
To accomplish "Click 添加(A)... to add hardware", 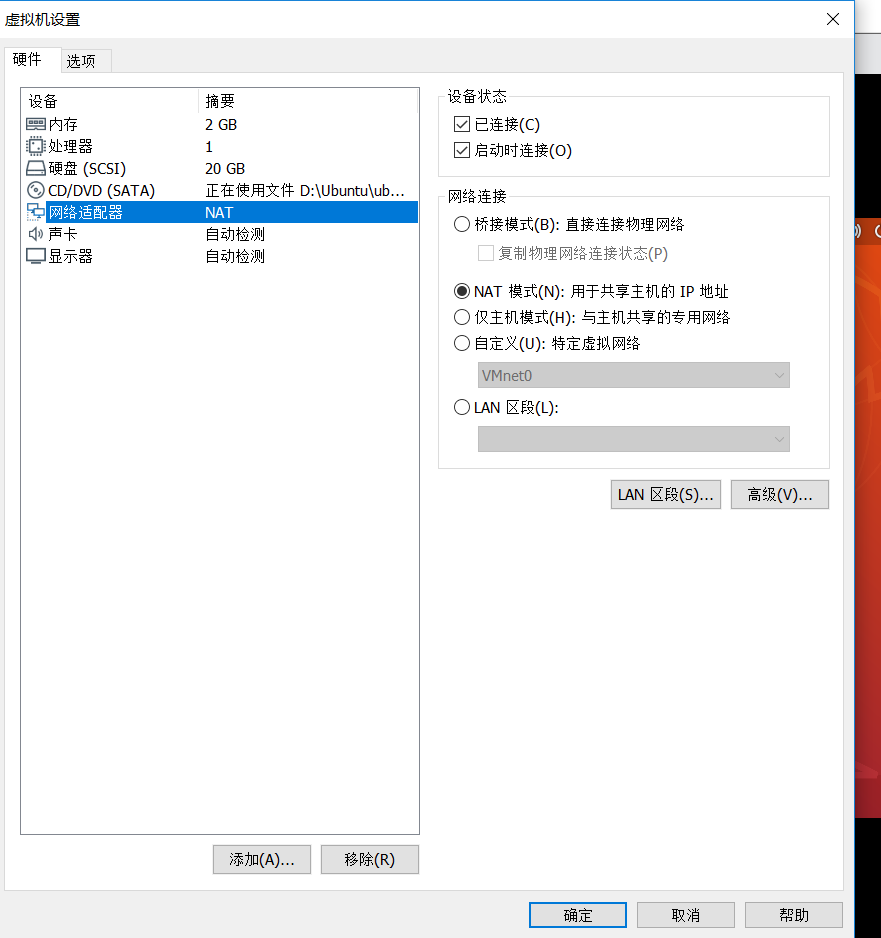I will coord(262,860).
